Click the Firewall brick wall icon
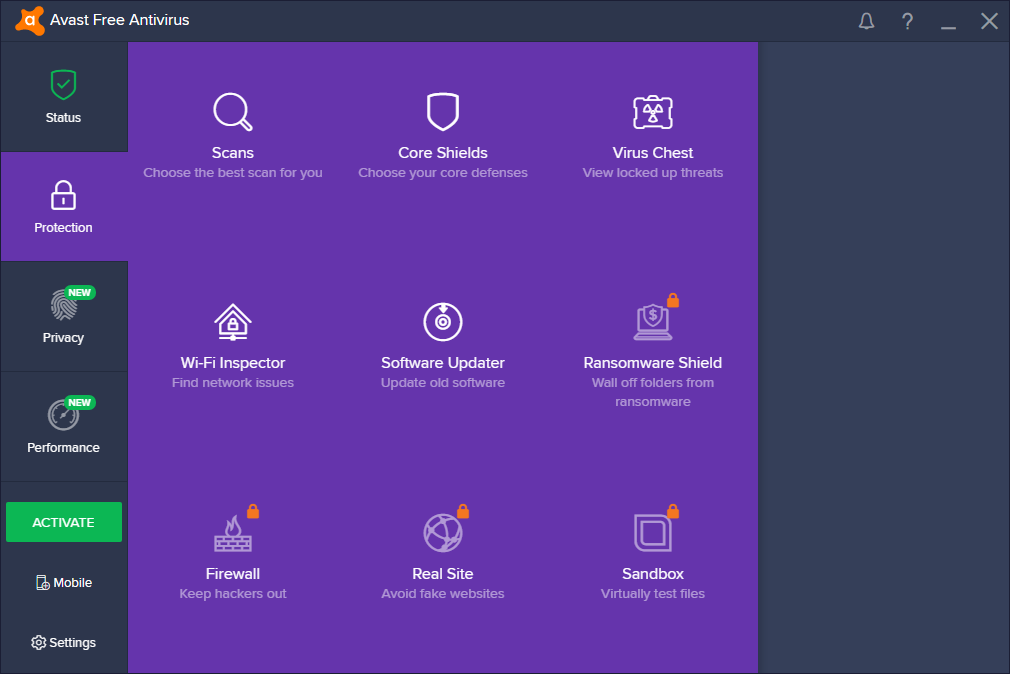Screen dimensions: 1010x674 point(233,534)
